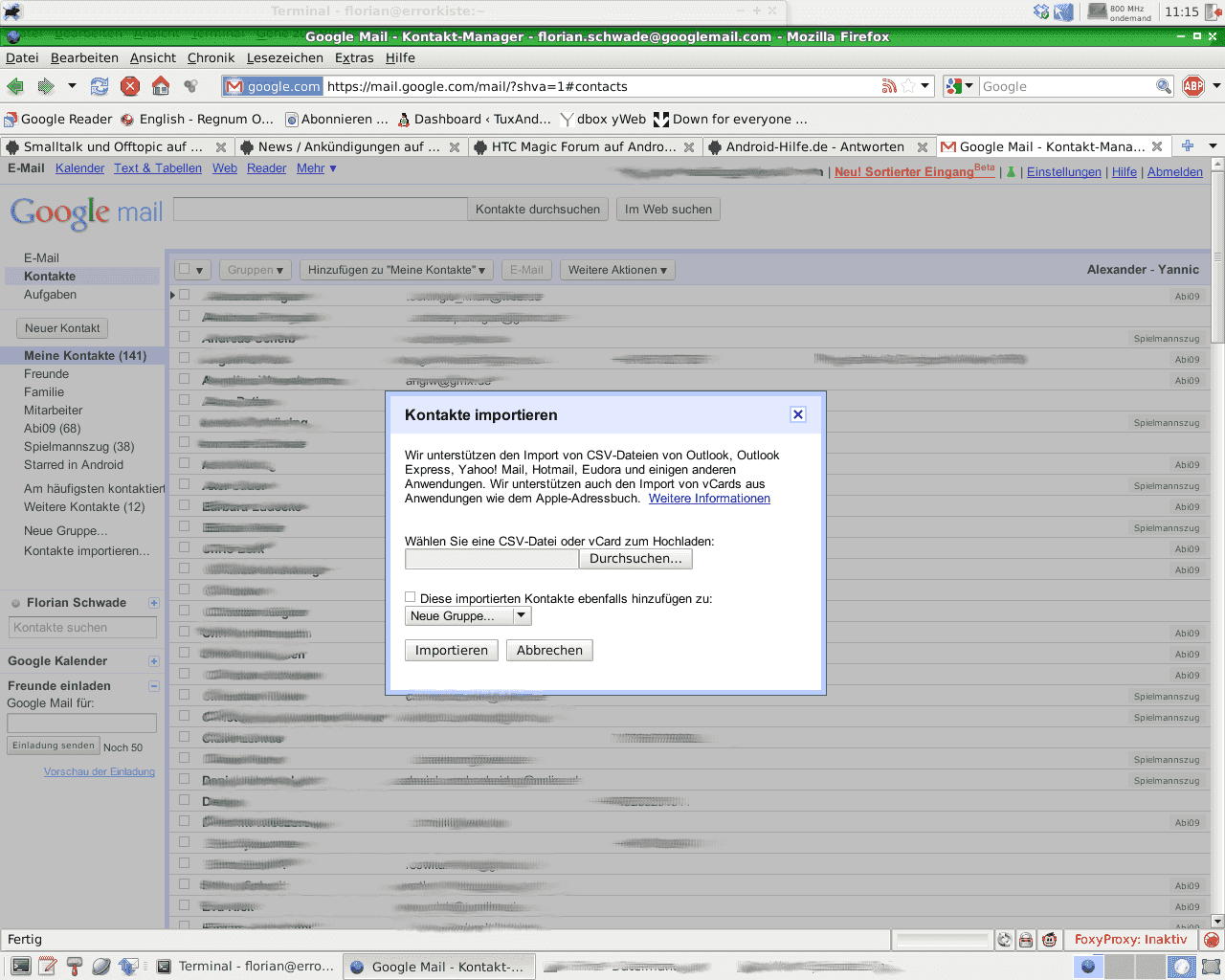Tick the first contact row checkbox

tap(185, 295)
